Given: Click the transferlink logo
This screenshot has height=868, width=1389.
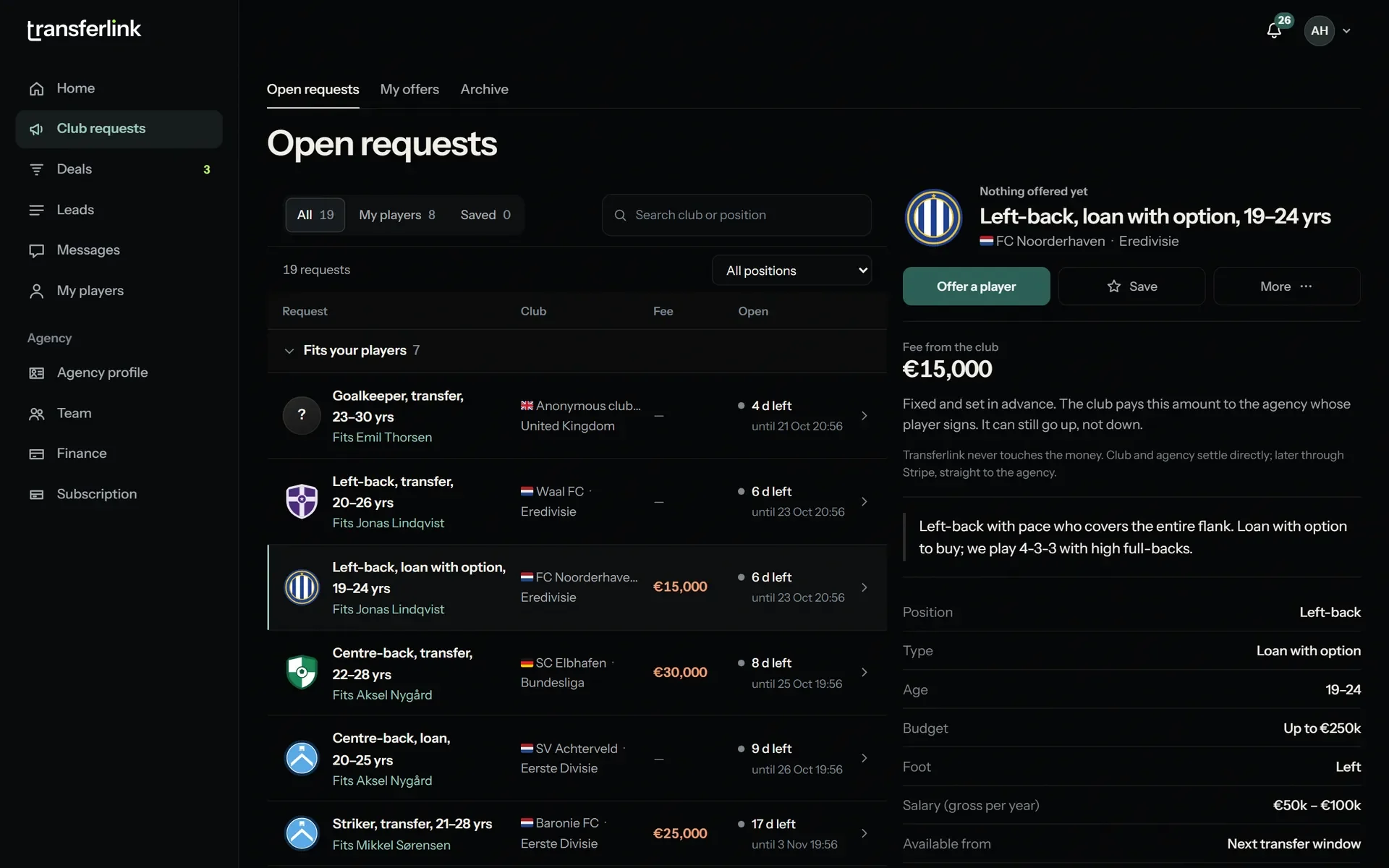Looking at the screenshot, I should coord(84,30).
